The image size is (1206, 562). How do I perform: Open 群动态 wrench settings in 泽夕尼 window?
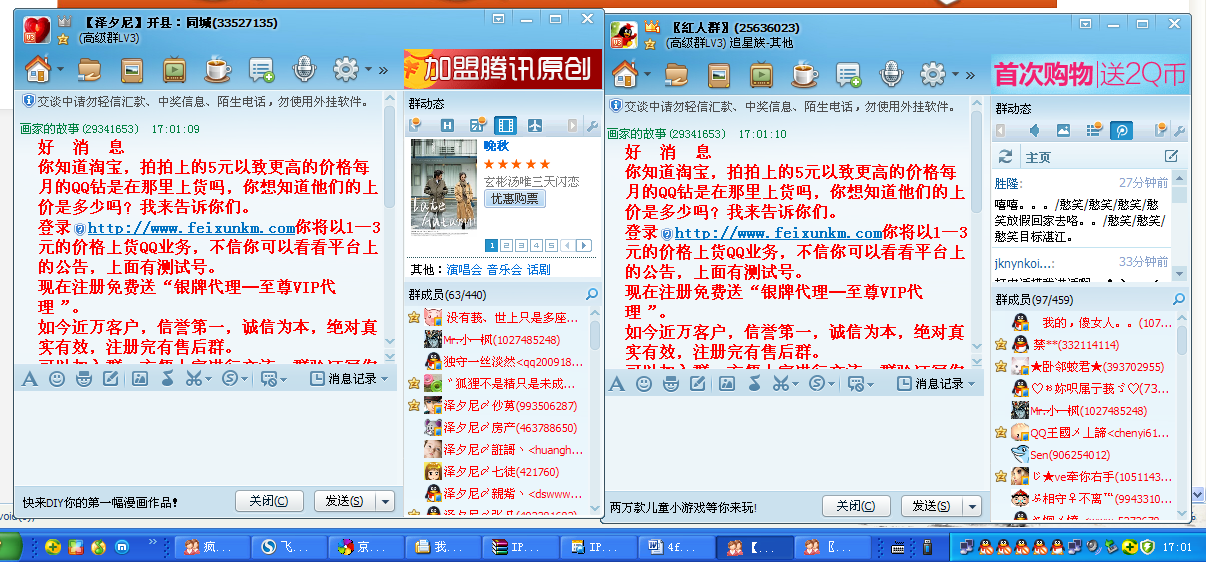592,126
